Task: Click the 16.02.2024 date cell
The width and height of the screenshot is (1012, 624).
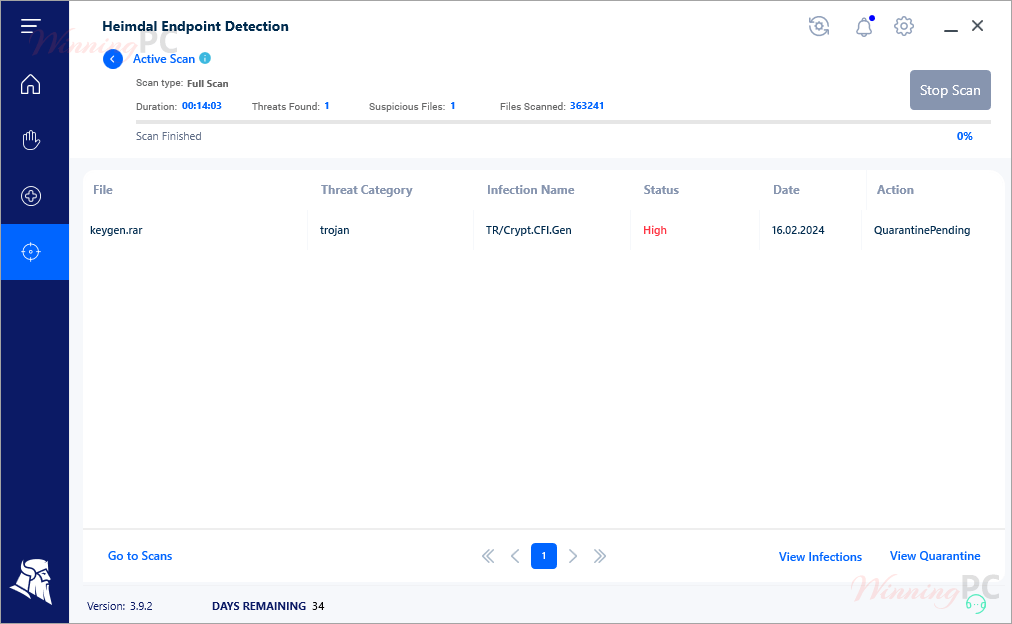Action: tap(798, 230)
